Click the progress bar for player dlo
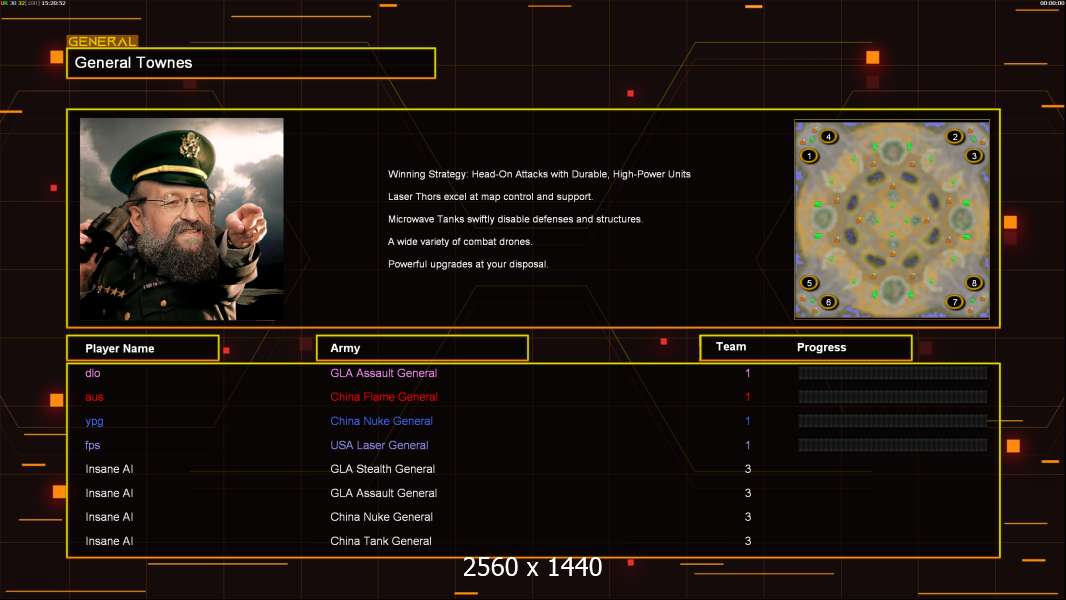 893,373
